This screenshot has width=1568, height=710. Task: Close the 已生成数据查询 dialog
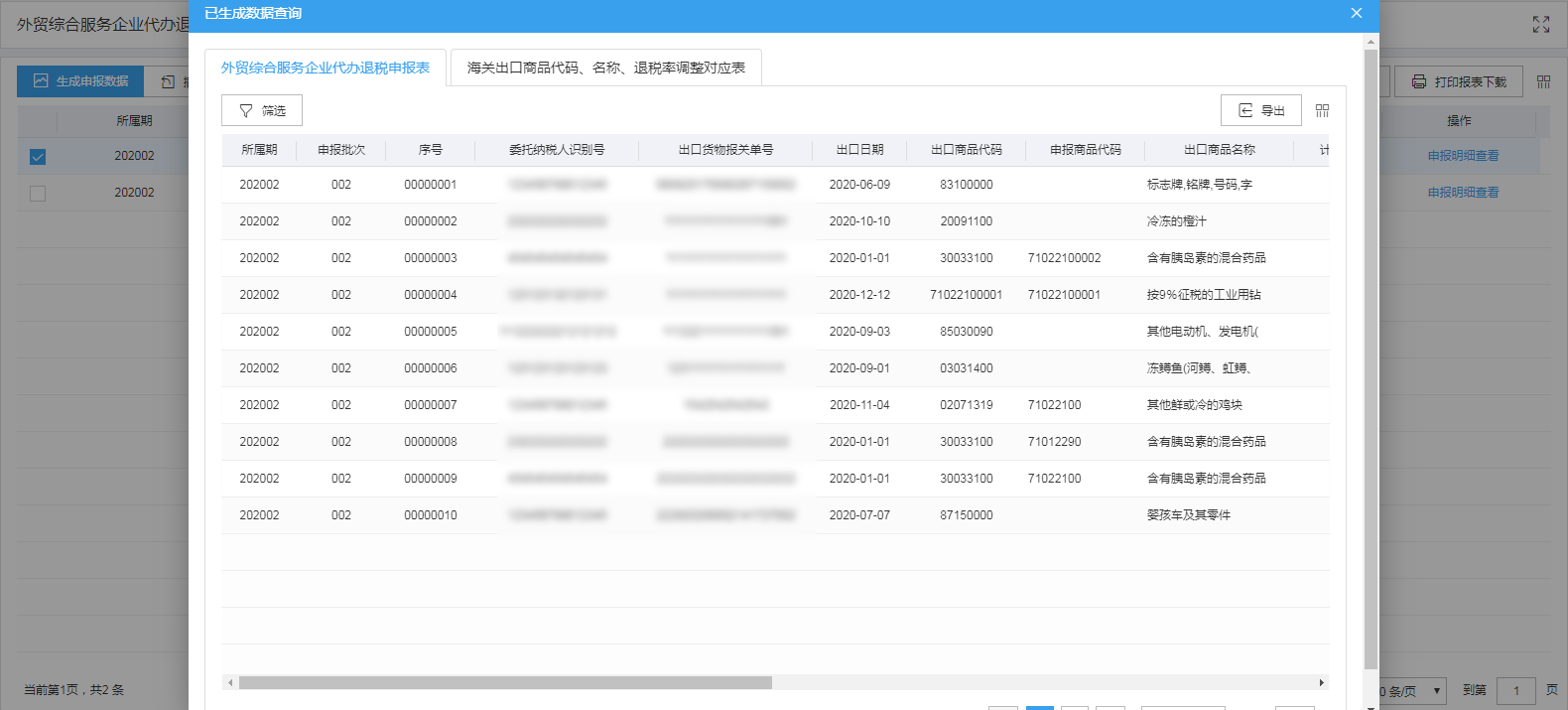point(1356,13)
